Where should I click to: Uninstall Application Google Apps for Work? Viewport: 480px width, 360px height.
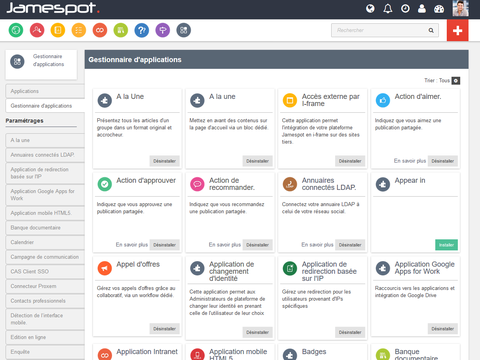[443, 329]
